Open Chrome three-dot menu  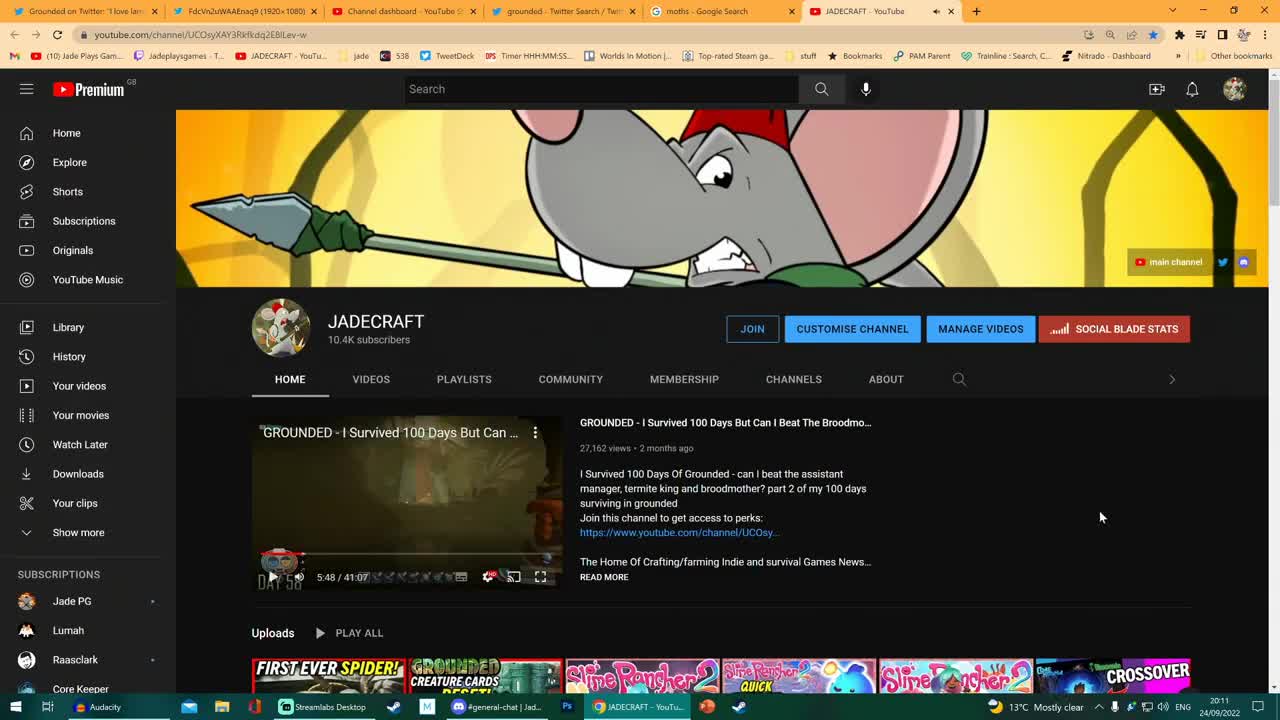tap(1264, 34)
